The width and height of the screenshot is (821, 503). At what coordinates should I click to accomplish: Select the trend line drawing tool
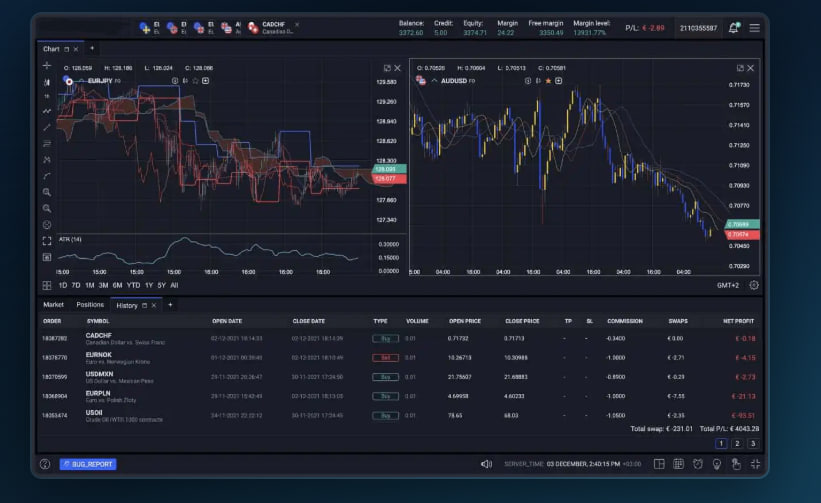(47, 127)
